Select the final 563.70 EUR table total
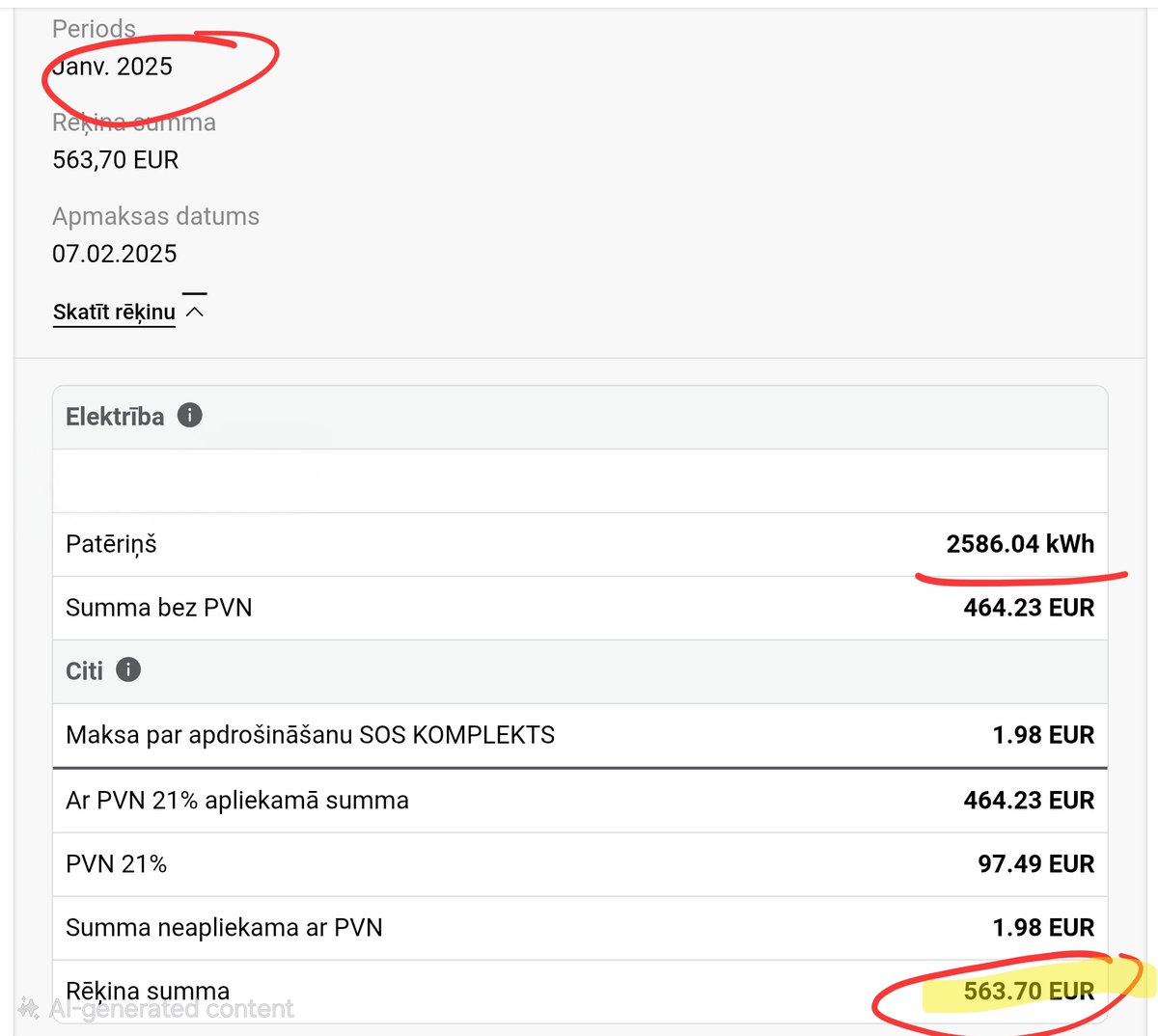 coord(1029,991)
